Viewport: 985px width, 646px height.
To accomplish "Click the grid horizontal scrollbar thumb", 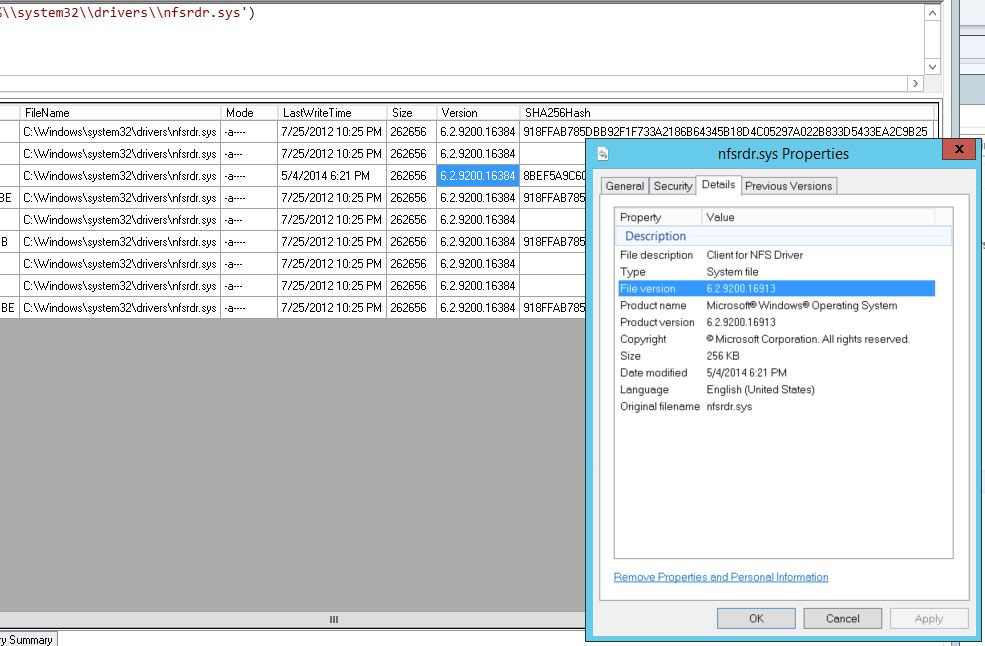I will click(334, 619).
